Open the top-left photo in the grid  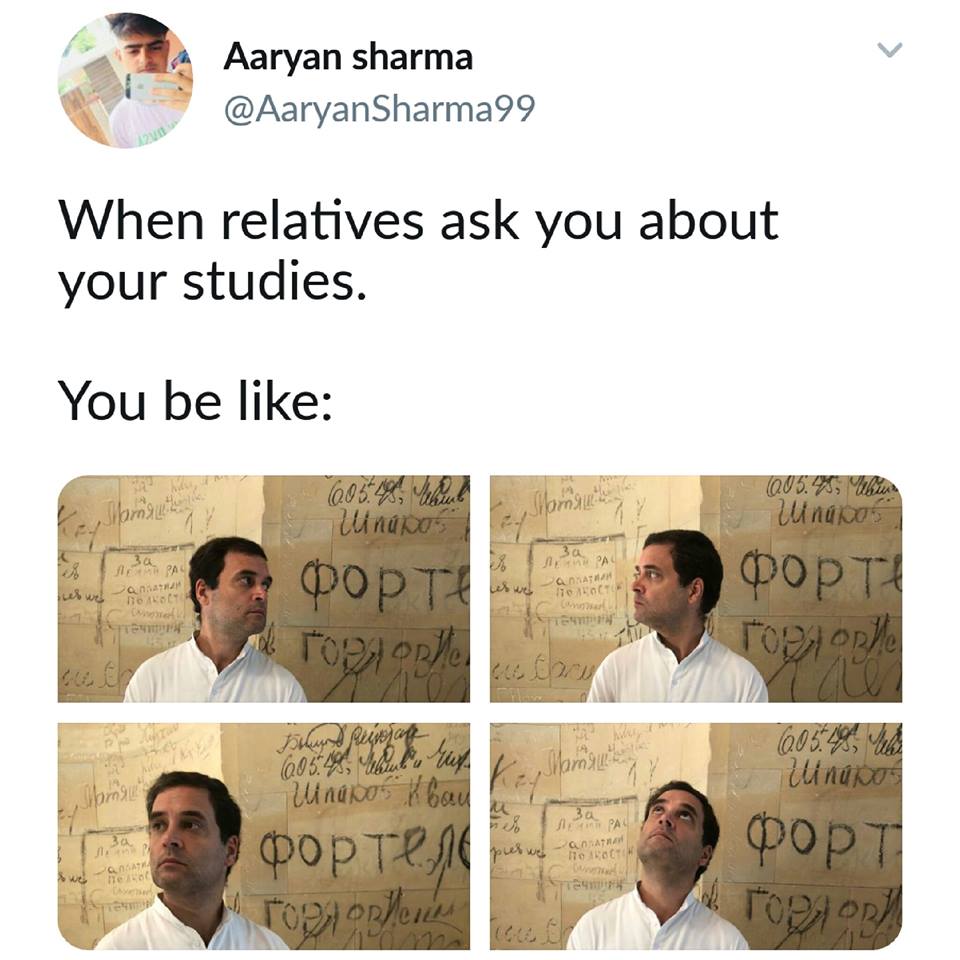pyautogui.click(x=264, y=588)
